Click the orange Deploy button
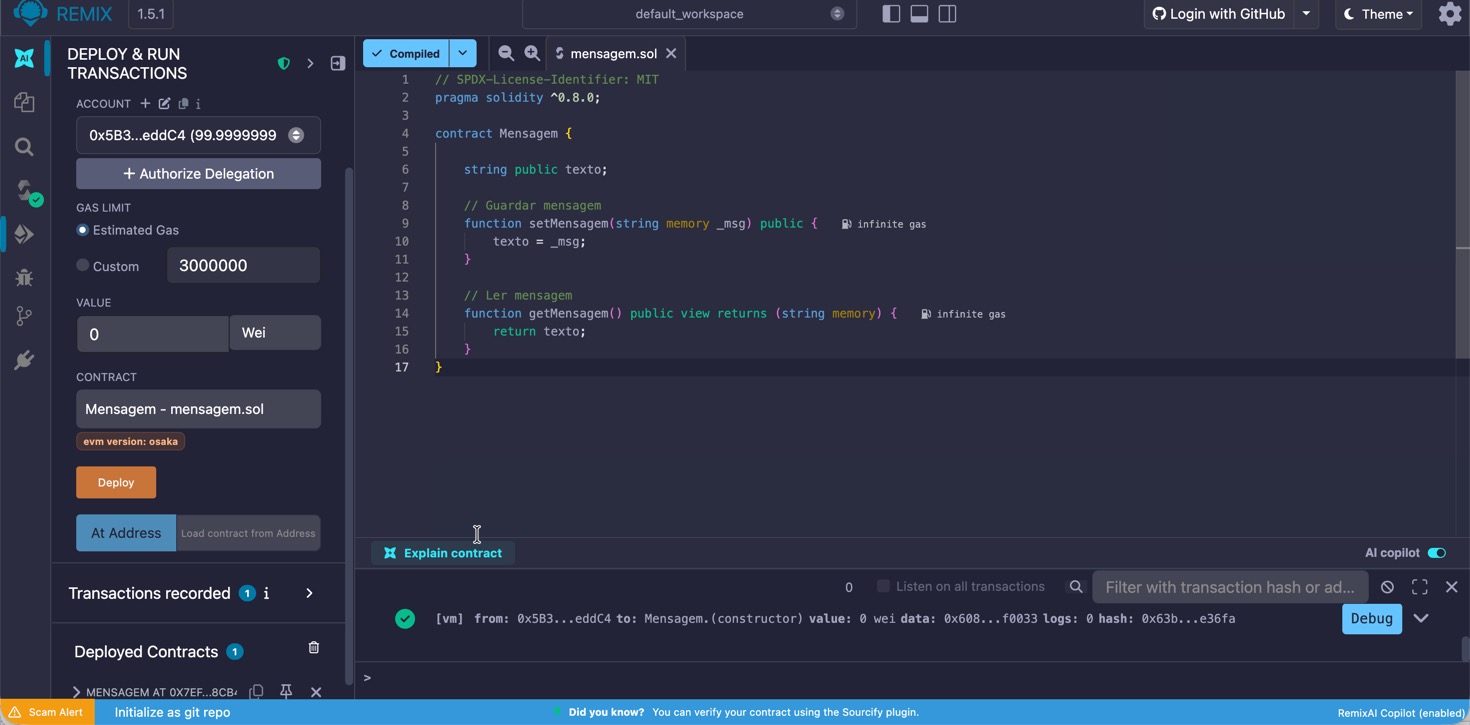 [116, 482]
